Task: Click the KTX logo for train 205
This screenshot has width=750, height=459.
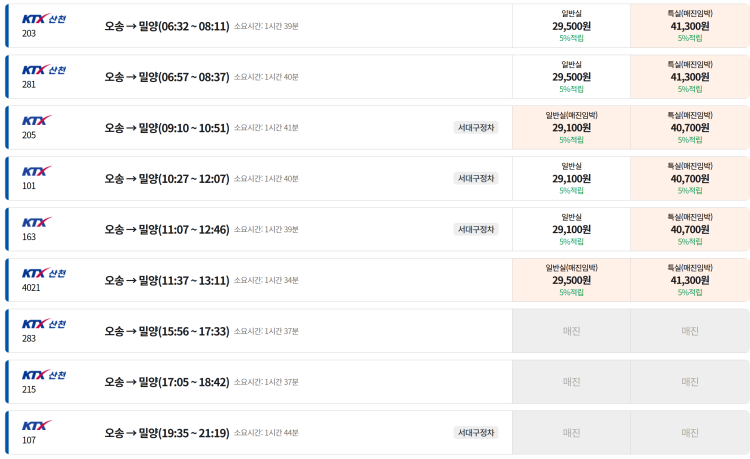Action: coord(37,120)
